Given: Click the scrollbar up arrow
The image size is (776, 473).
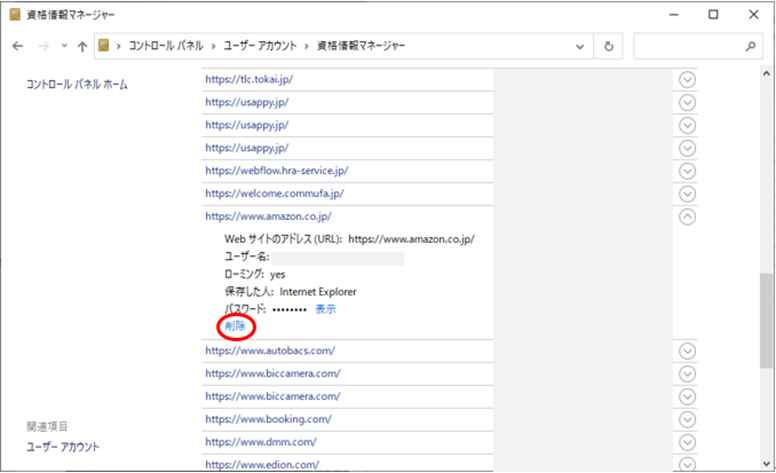Looking at the screenshot, I should pyautogui.click(x=766, y=74).
